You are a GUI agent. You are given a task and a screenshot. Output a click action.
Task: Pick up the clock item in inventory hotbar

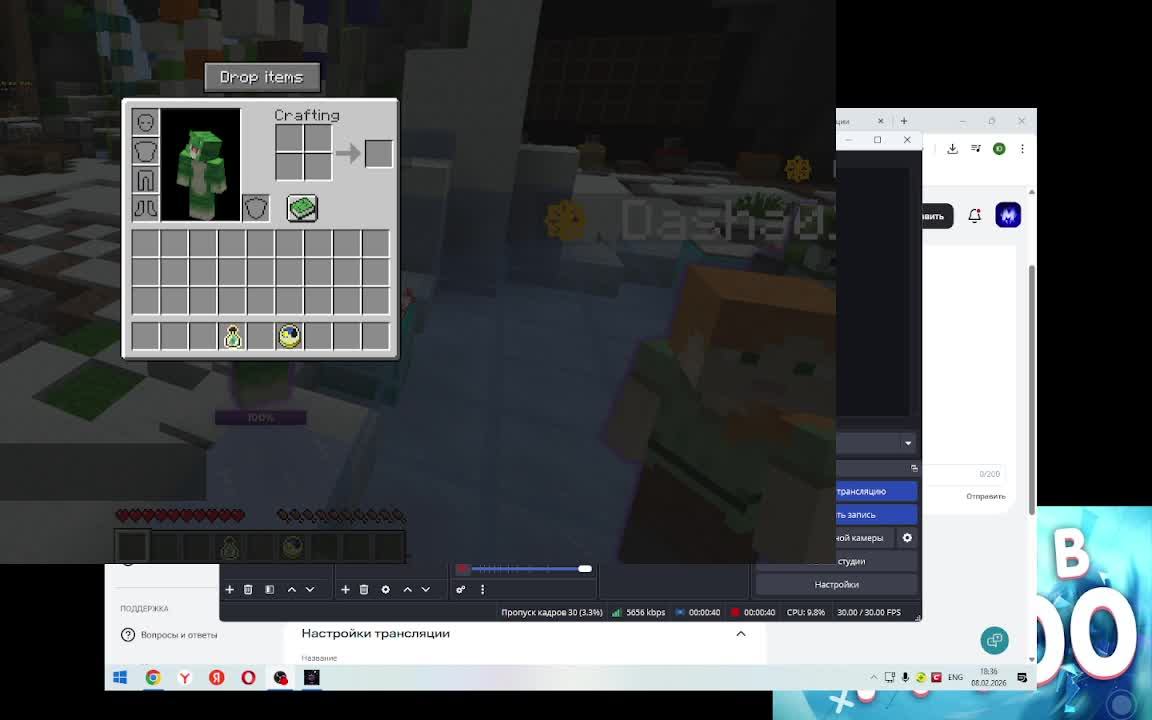(289, 336)
